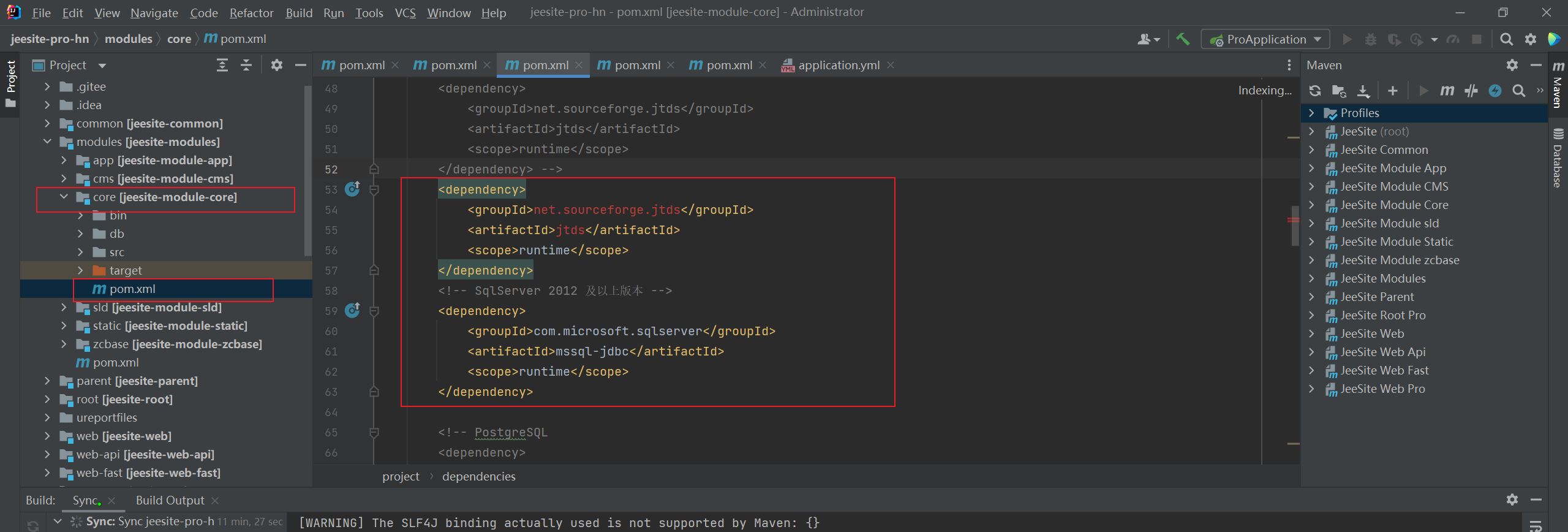Start debugging with the bug icon
1568x532 pixels.
[1371, 39]
